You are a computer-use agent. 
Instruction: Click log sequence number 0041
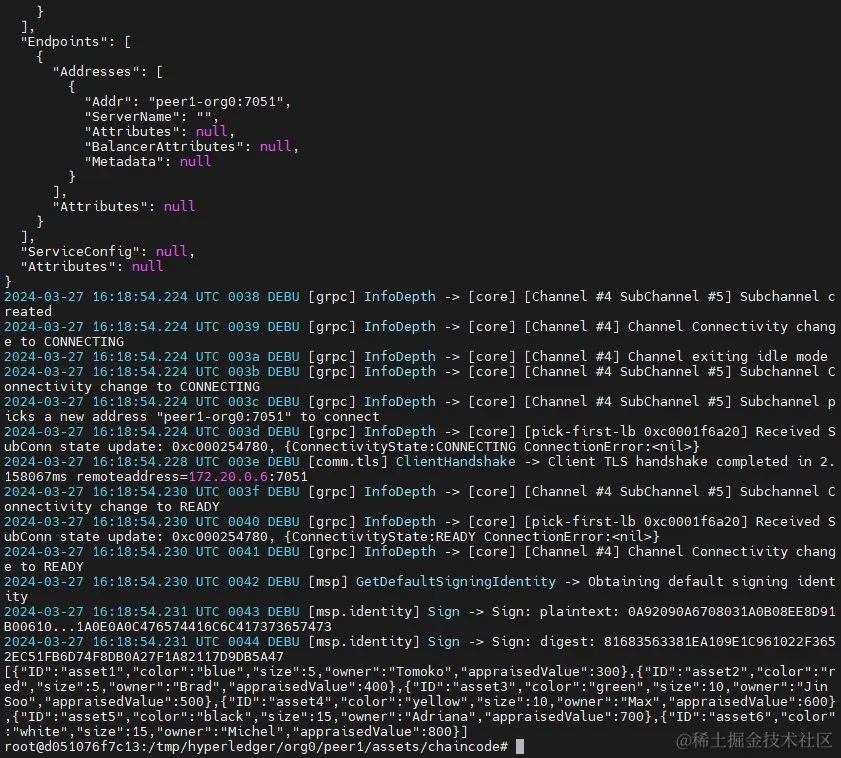click(244, 552)
